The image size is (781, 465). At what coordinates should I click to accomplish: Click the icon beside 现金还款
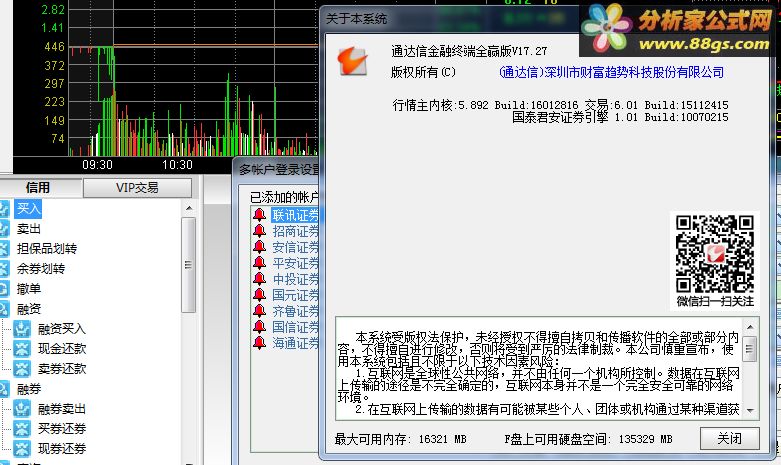pos(22,349)
